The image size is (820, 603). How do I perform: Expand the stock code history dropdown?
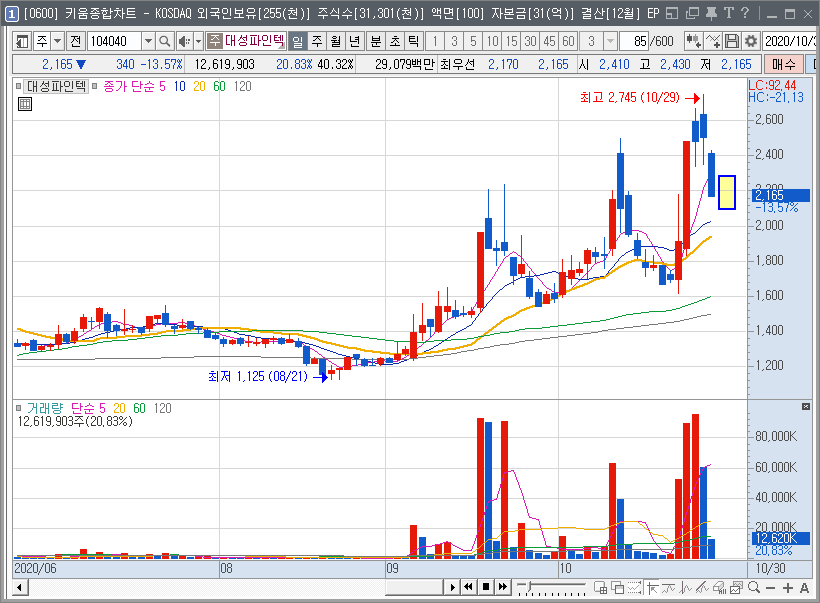tap(149, 41)
